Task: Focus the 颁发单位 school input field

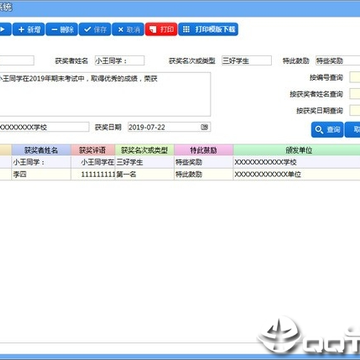Action: tap(44, 127)
